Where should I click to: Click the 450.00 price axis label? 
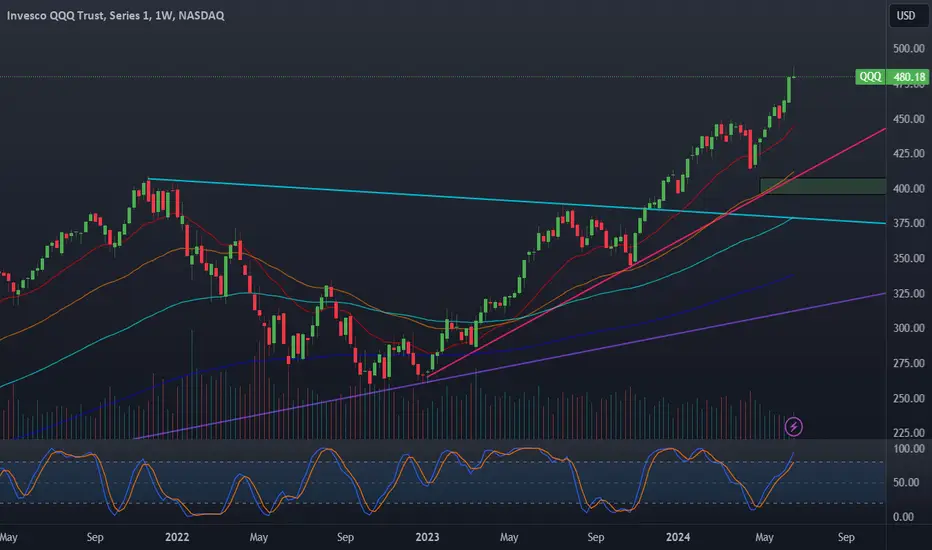coord(909,119)
